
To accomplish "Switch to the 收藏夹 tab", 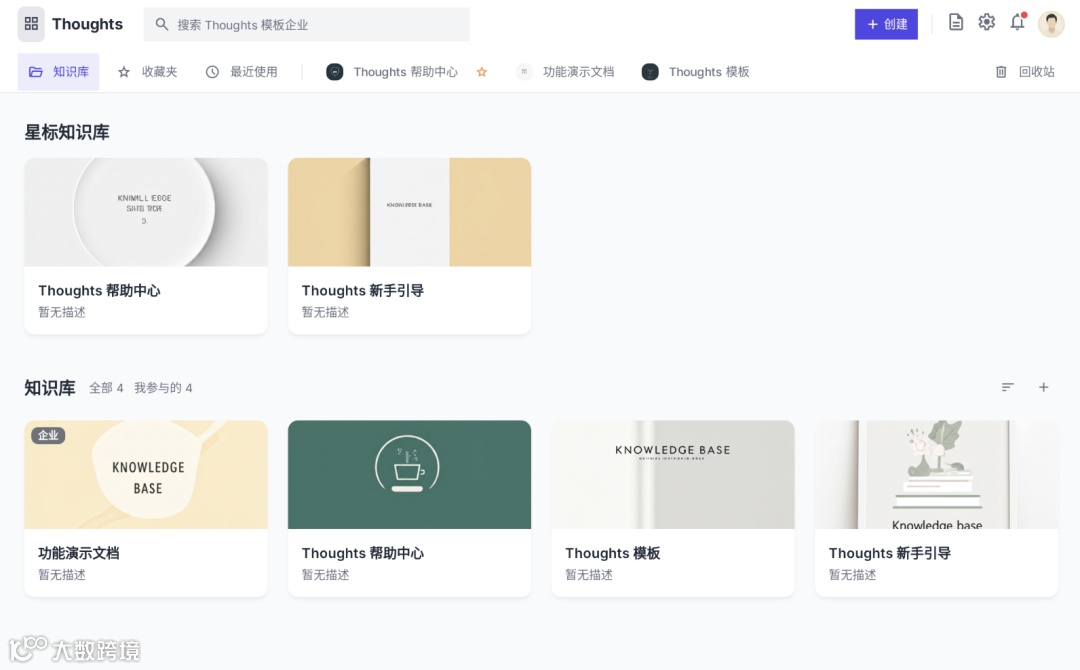I will coord(147,72).
